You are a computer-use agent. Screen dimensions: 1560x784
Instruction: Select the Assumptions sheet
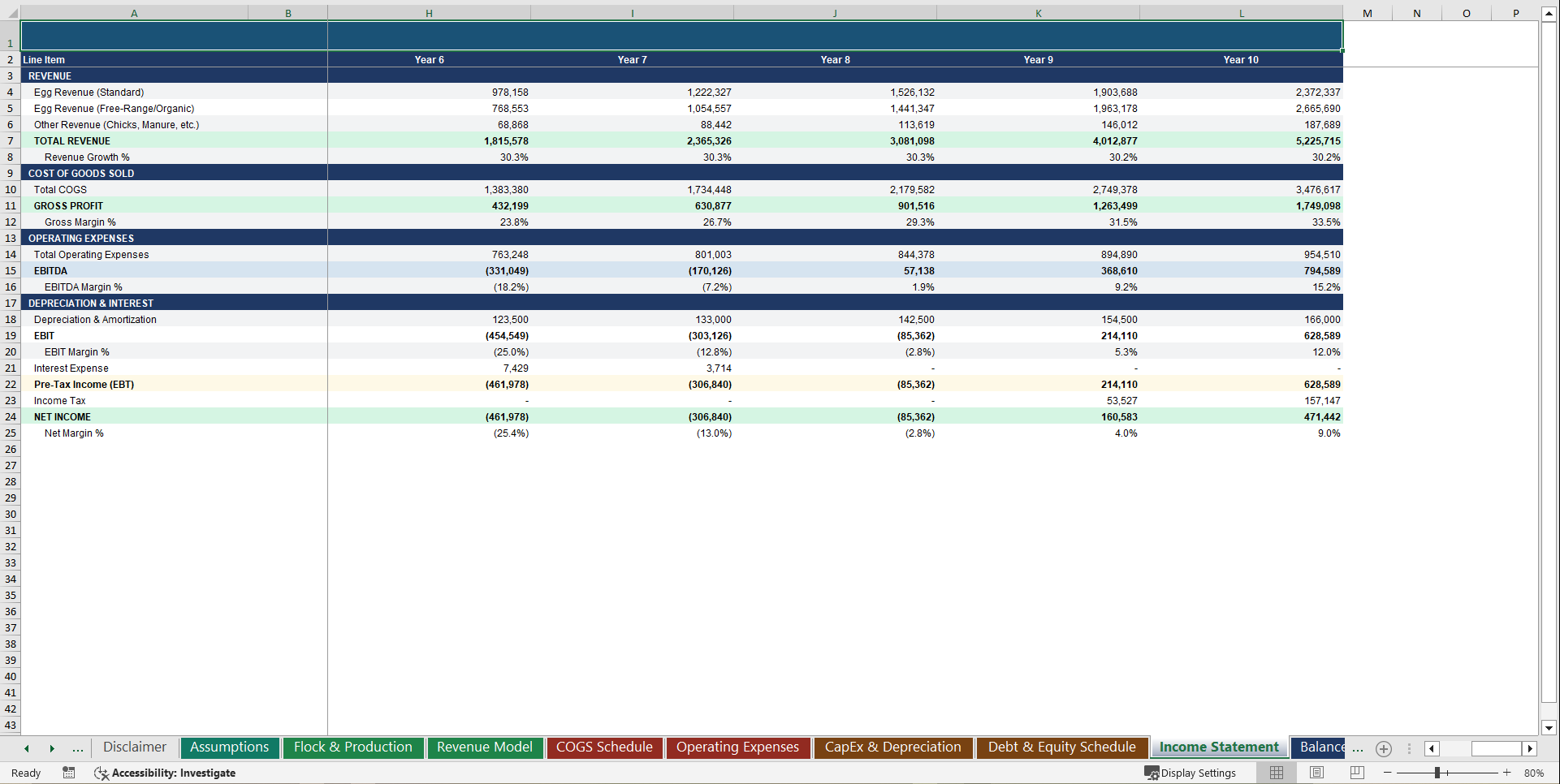coord(230,747)
